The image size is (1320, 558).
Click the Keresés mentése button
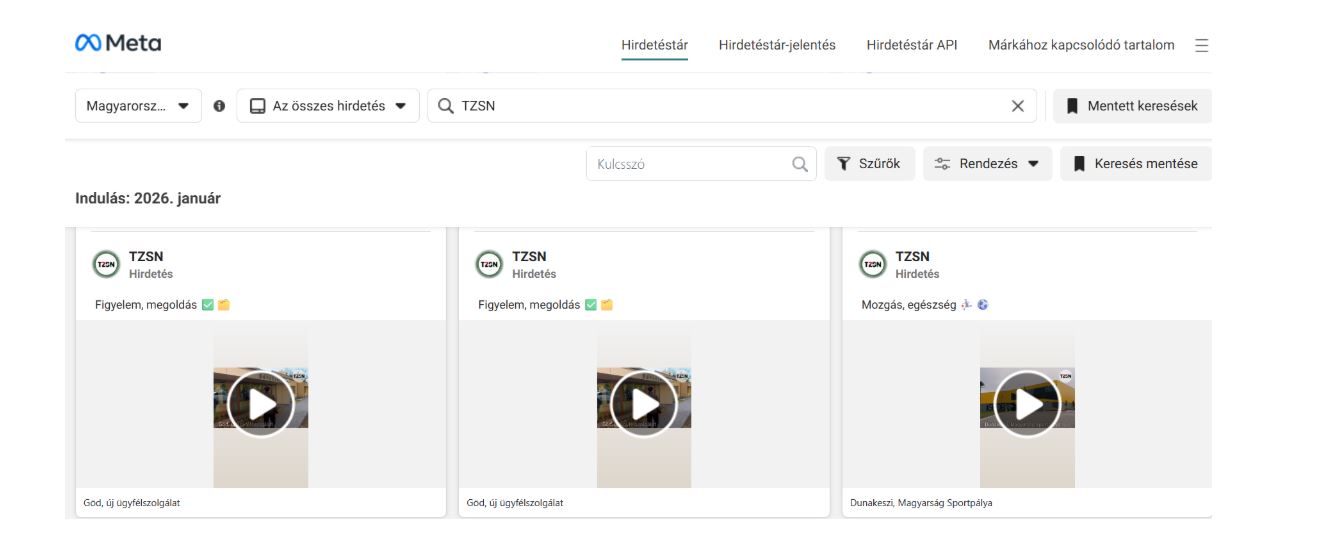coord(1136,164)
